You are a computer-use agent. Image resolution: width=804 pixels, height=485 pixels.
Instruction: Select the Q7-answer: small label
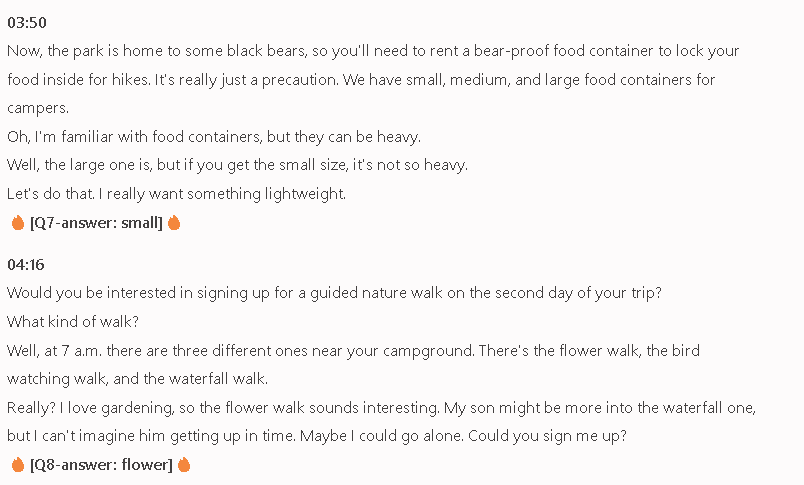96,223
